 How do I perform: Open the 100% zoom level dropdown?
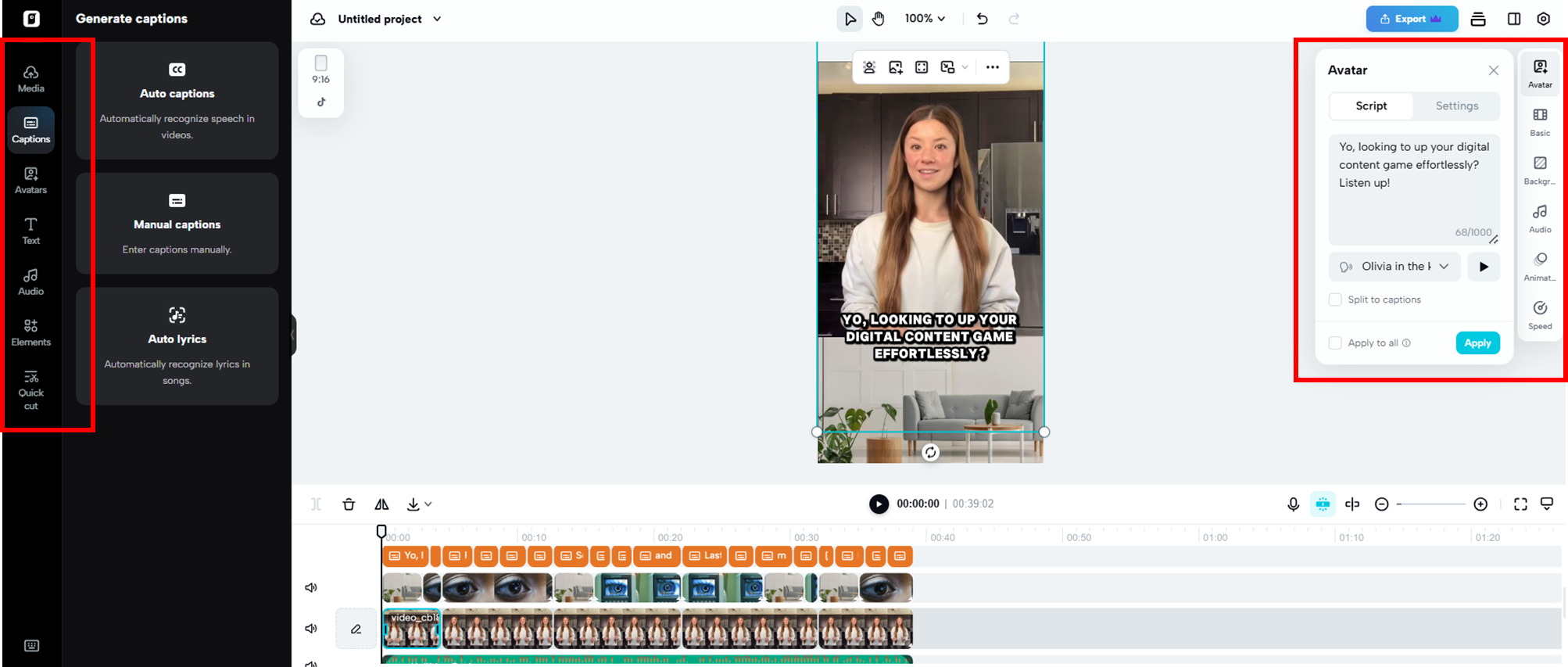pyautogui.click(x=925, y=19)
